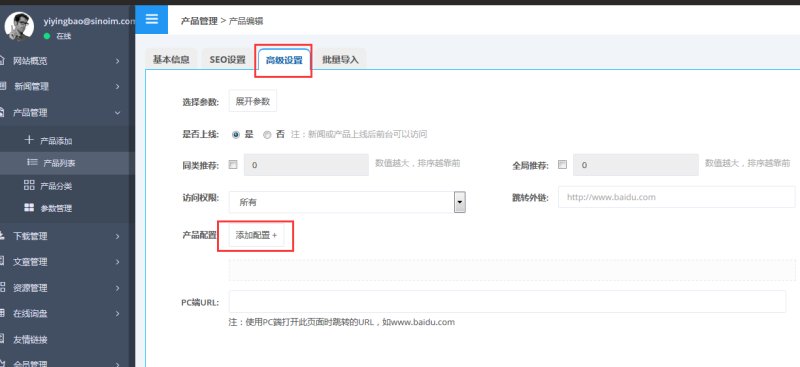
Task: Click the tiles icon beside 参数管理
Action: (29, 208)
